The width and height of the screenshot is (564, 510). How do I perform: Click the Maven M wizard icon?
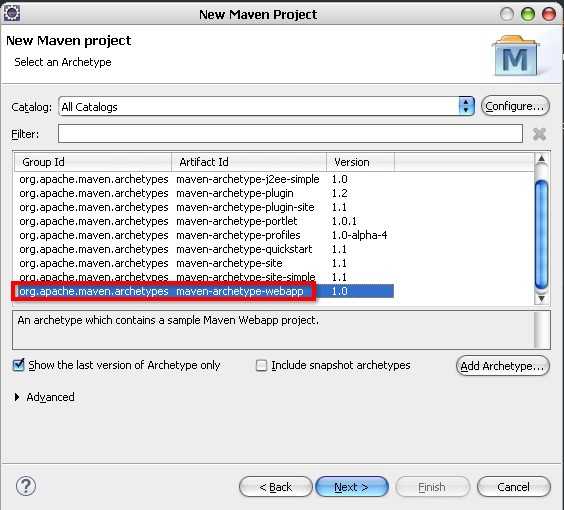[516, 56]
